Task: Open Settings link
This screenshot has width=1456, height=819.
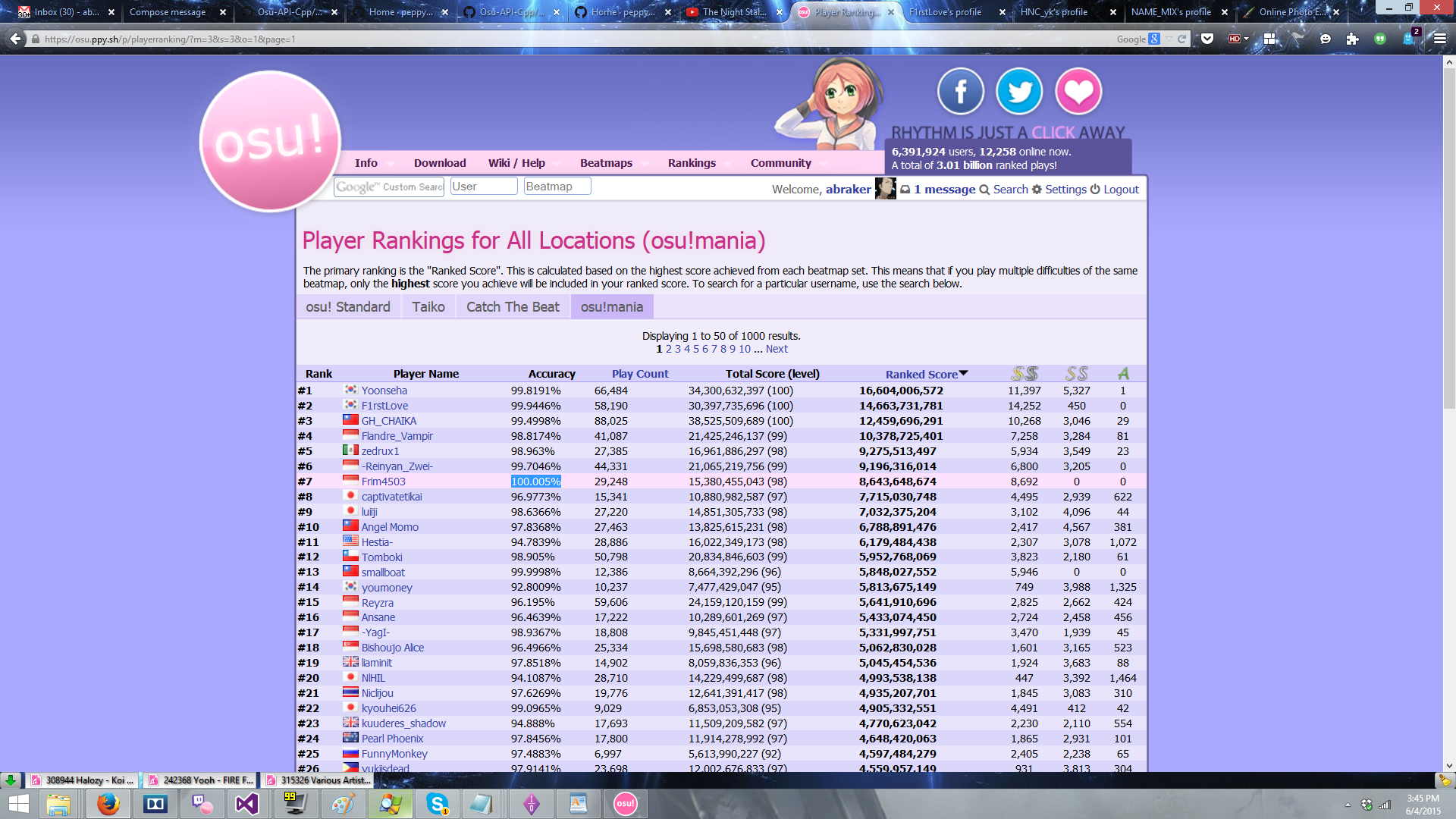Action: tap(1065, 190)
